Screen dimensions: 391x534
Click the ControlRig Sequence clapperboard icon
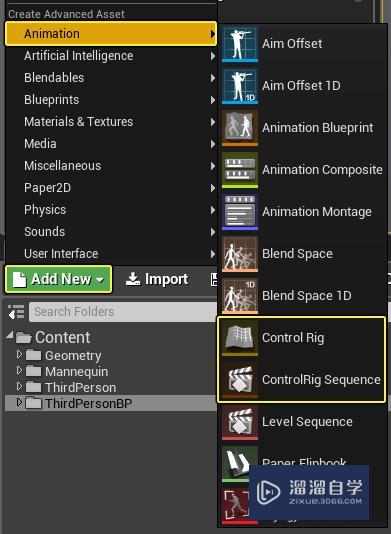pos(240,380)
